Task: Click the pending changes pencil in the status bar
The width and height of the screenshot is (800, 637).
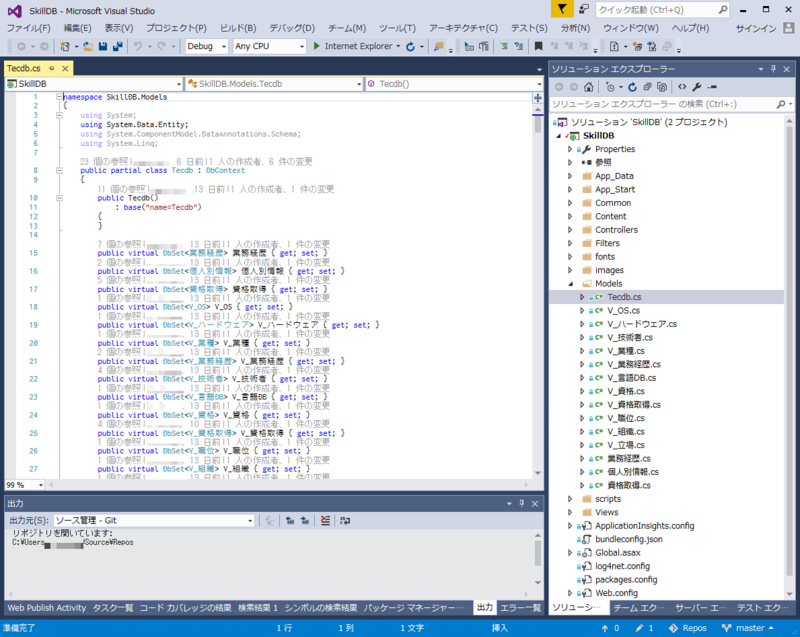Action: tap(639, 628)
